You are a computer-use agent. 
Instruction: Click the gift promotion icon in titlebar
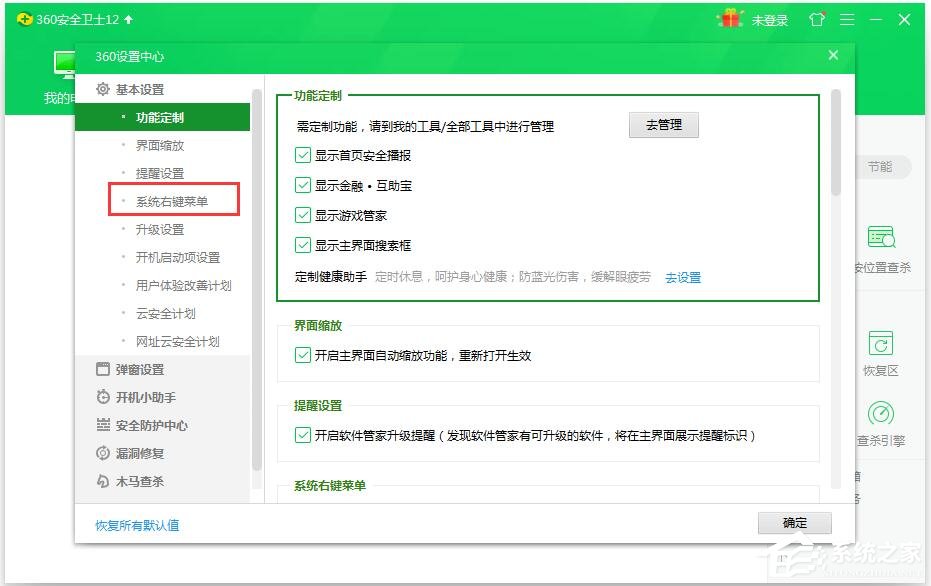coord(730,18)
